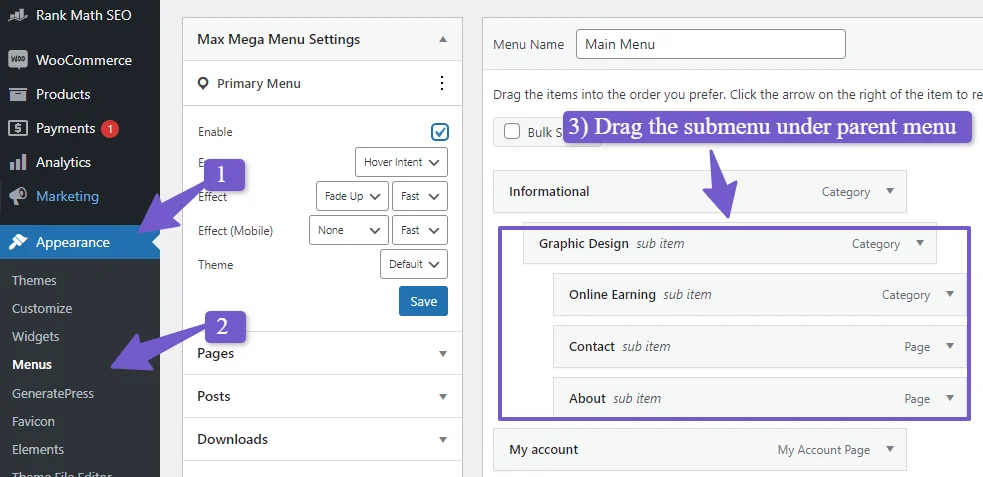Select the Informational menu item title

point(549,191)
